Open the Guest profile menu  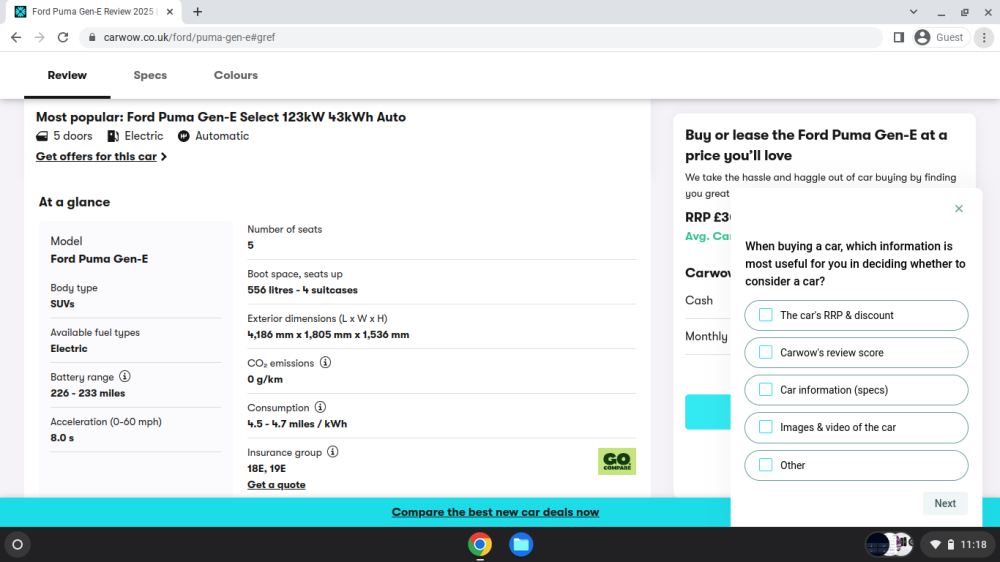click(941, 38)
